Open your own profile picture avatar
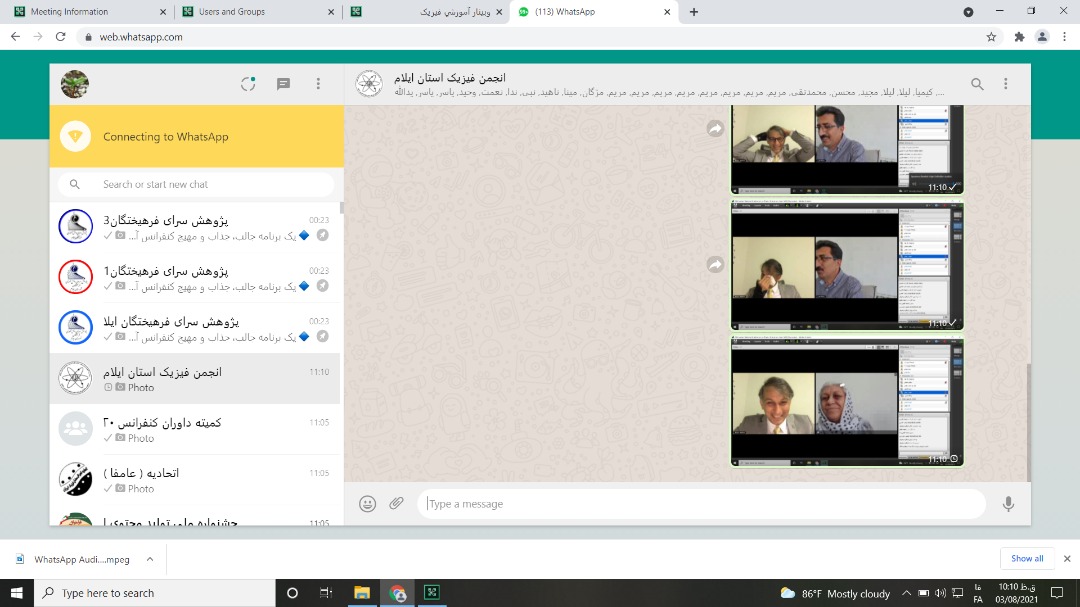This screenshot has width=1080, height=607. tap(75, 84)
